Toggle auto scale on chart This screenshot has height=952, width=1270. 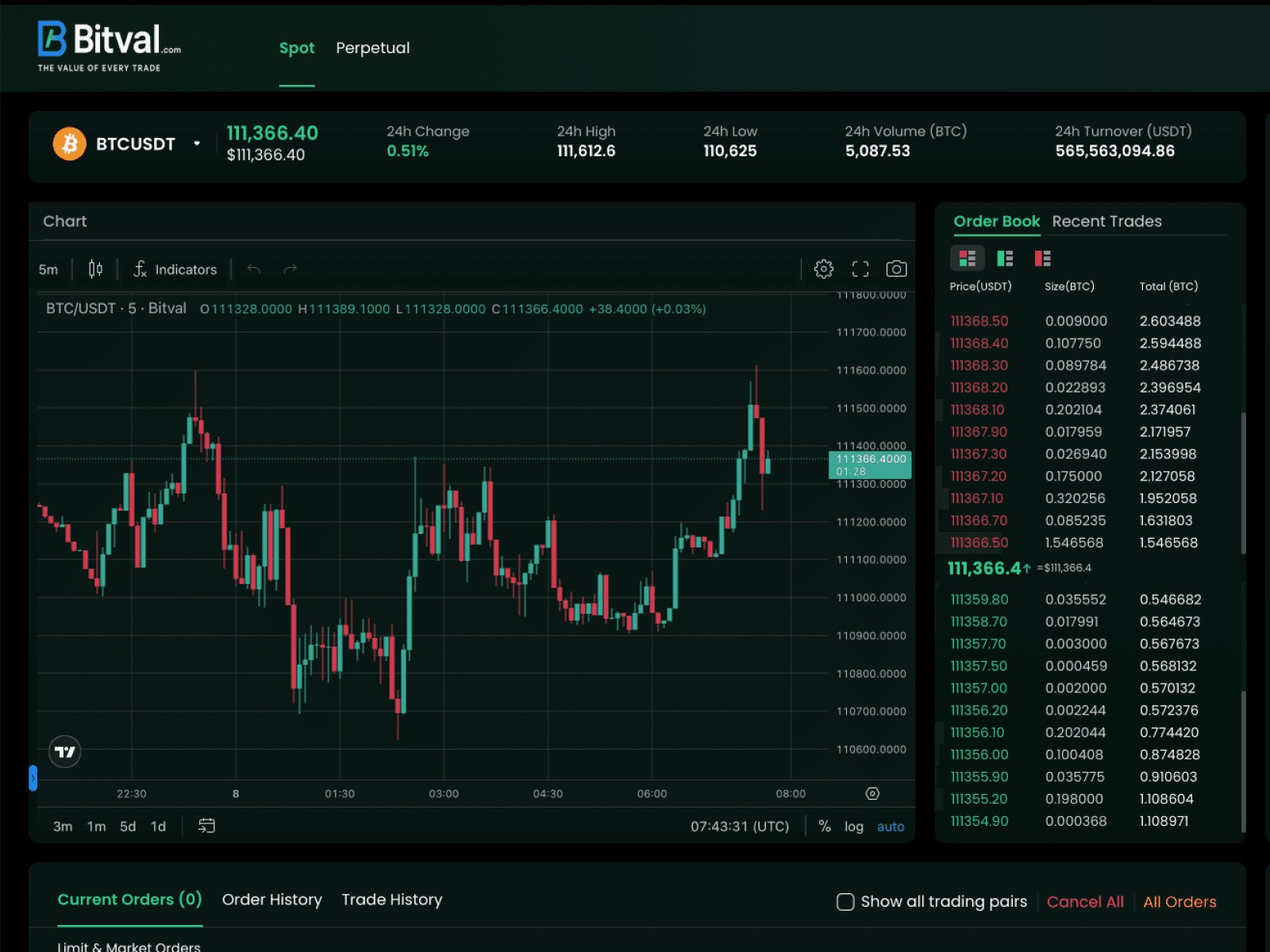pos(891,827)
